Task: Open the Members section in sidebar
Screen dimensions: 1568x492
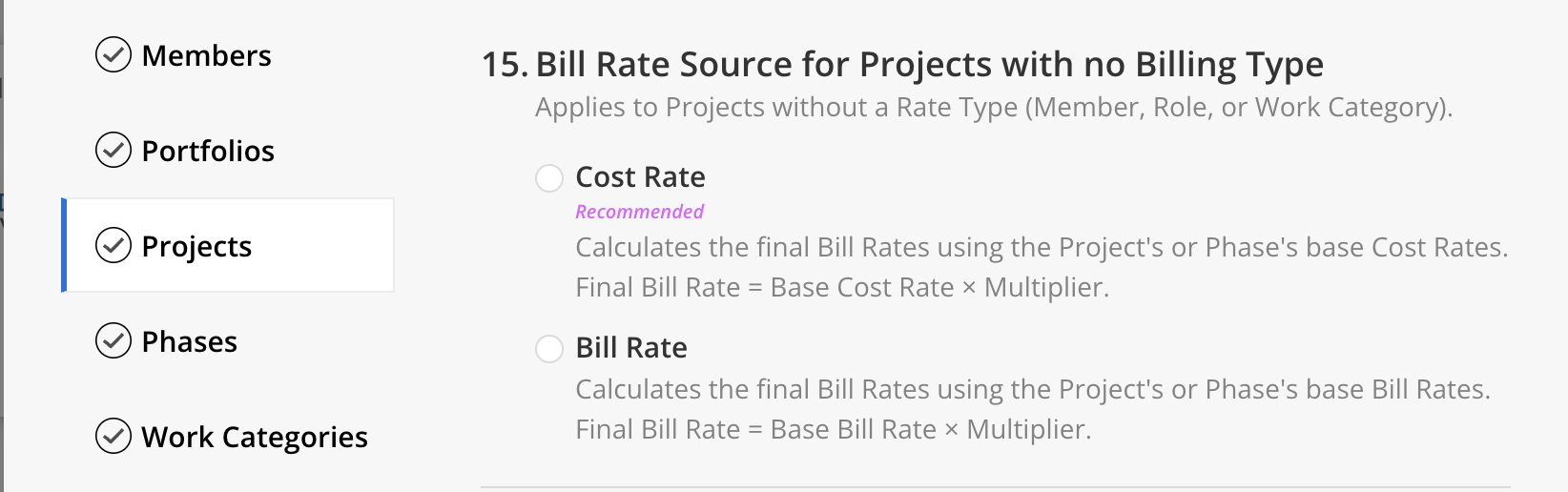Action: (206, 56)
